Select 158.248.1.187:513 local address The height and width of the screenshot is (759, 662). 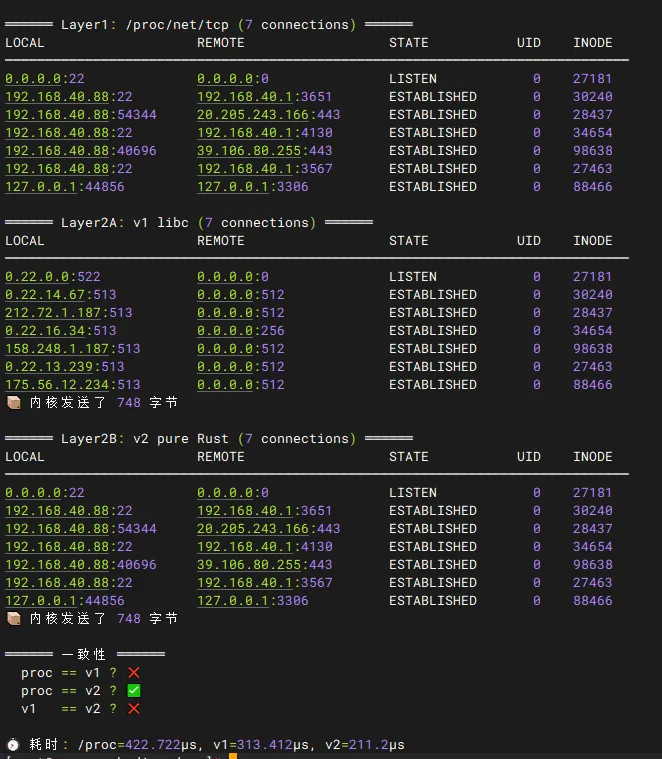(73, 349)
